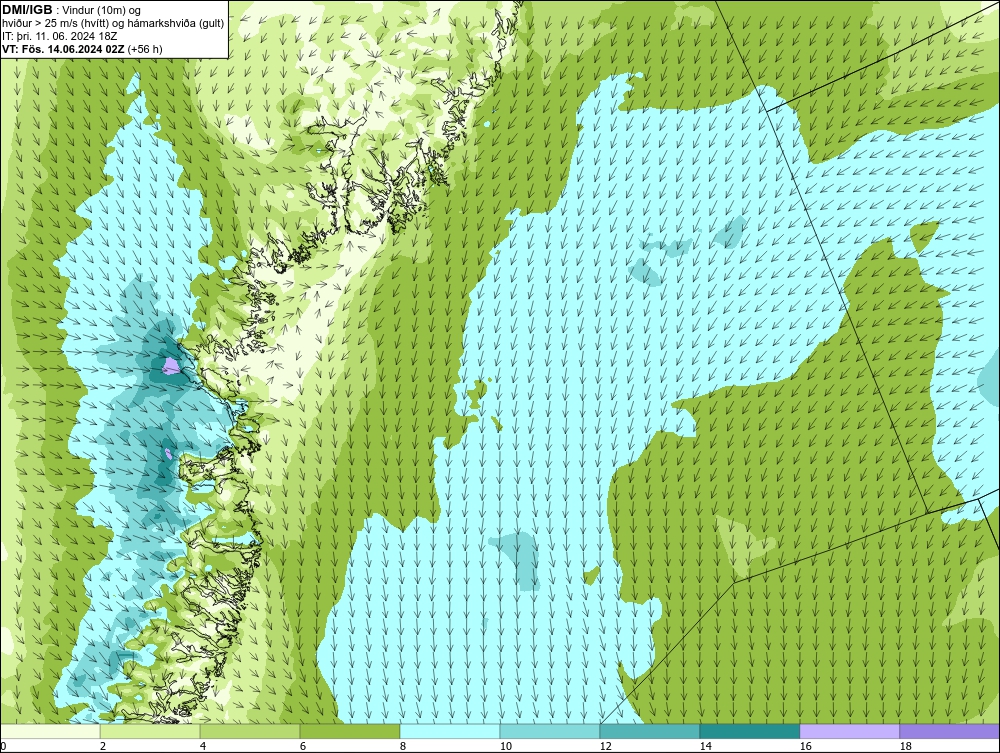Click the 6–8 m/s olive green swatch
The image size is (1000, 753).
[350, 731]
